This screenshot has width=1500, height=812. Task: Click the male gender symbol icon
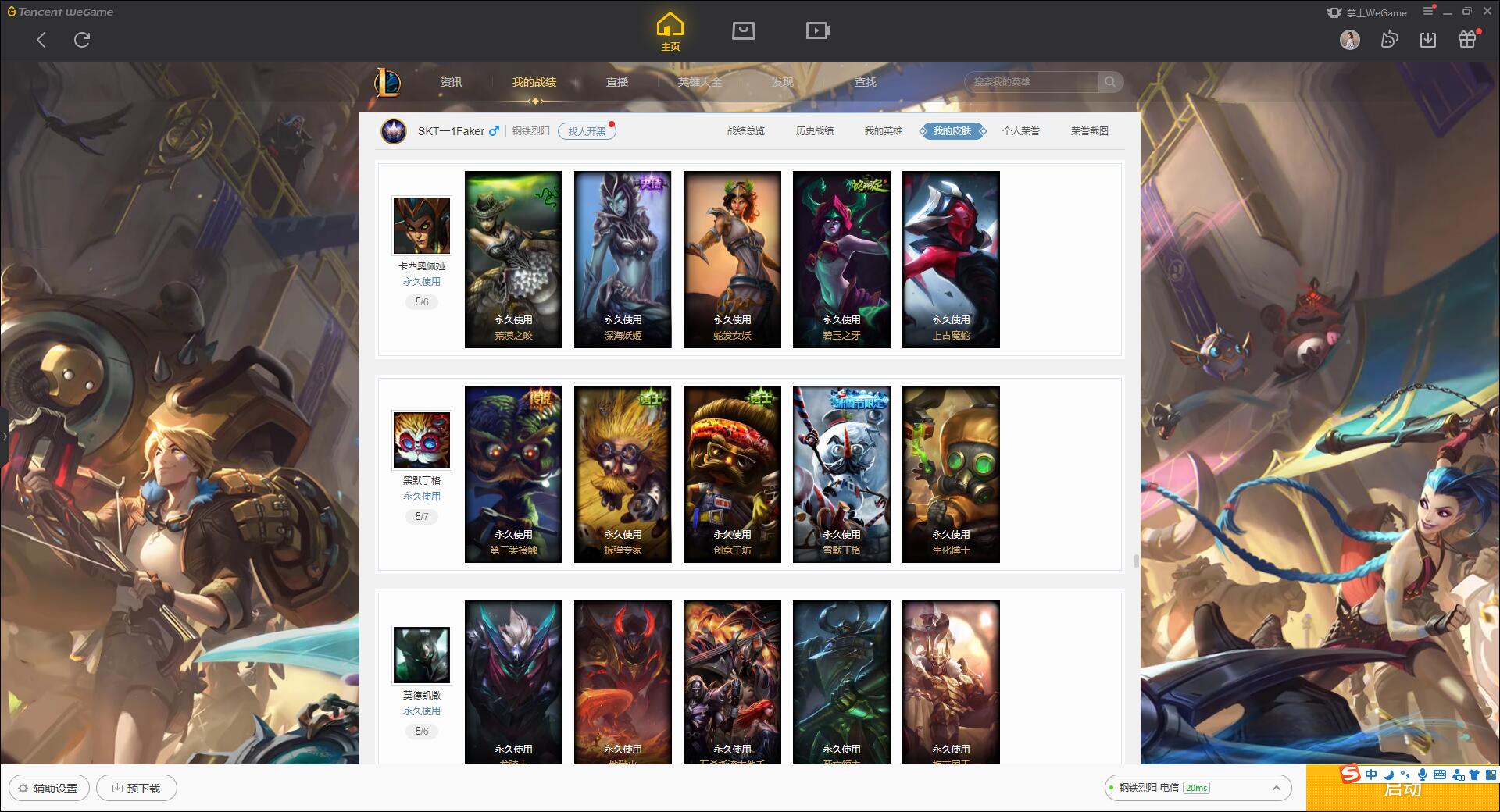[494, 131]
